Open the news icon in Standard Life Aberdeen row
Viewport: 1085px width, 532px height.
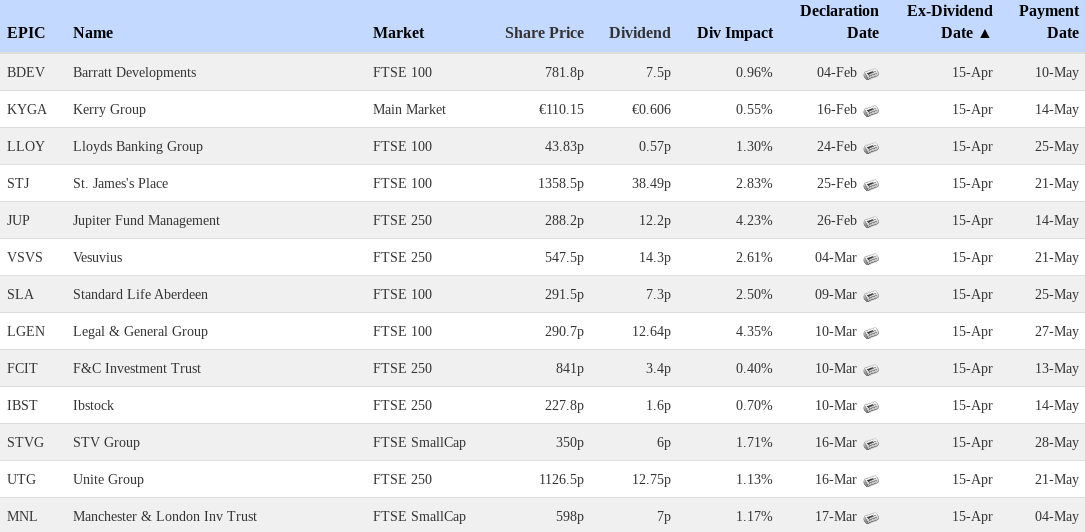(871, 295)
